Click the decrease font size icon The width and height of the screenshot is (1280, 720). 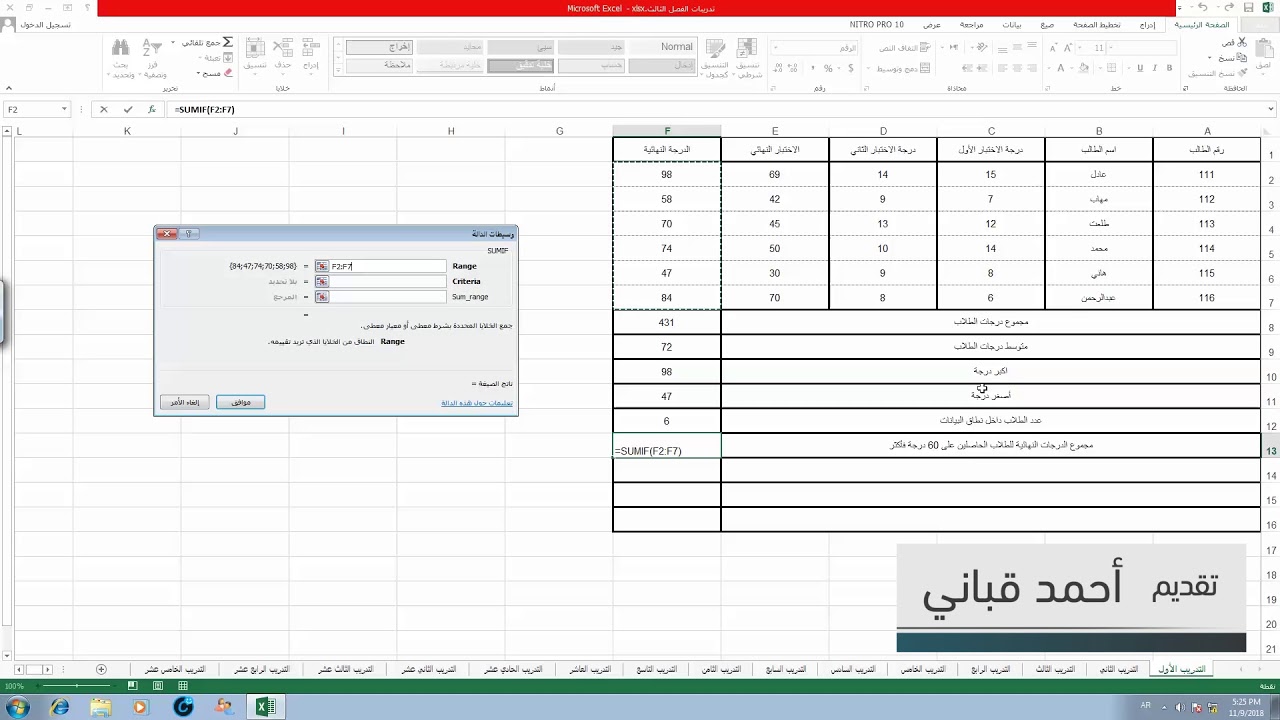1053,48
